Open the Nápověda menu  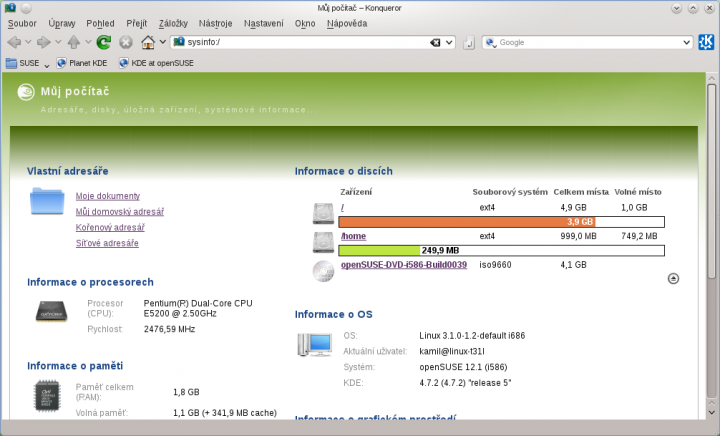click(x=347, y=23)
